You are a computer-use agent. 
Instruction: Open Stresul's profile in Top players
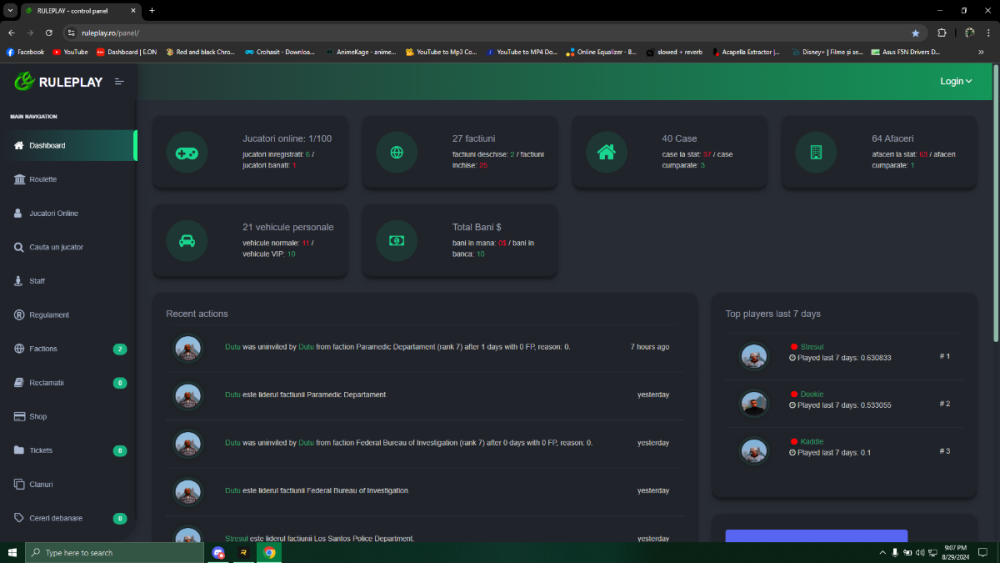click(x=811, y=347)
